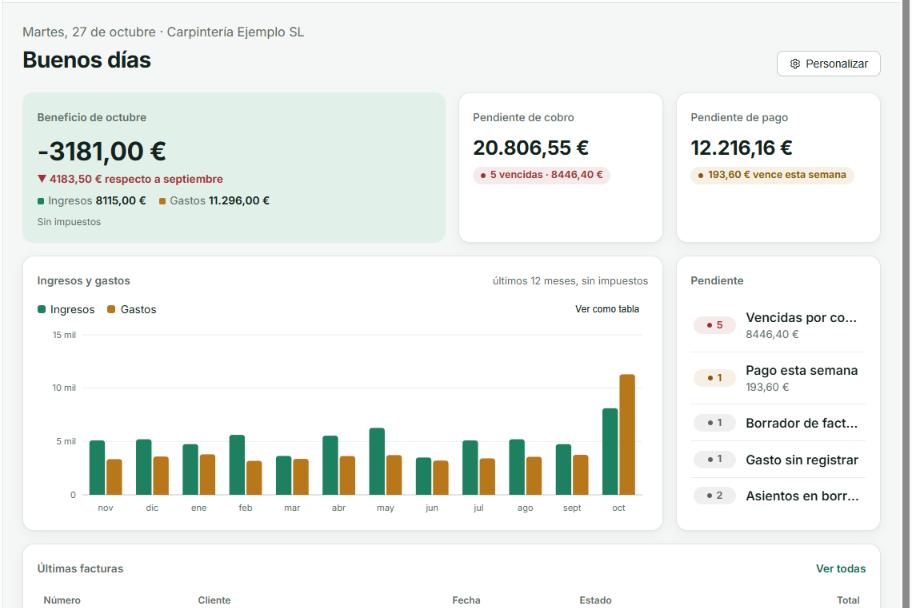This screenshot has width=912, height=608.
Task: Click the "Últimas facturas" section title
Action: point(80,568)
